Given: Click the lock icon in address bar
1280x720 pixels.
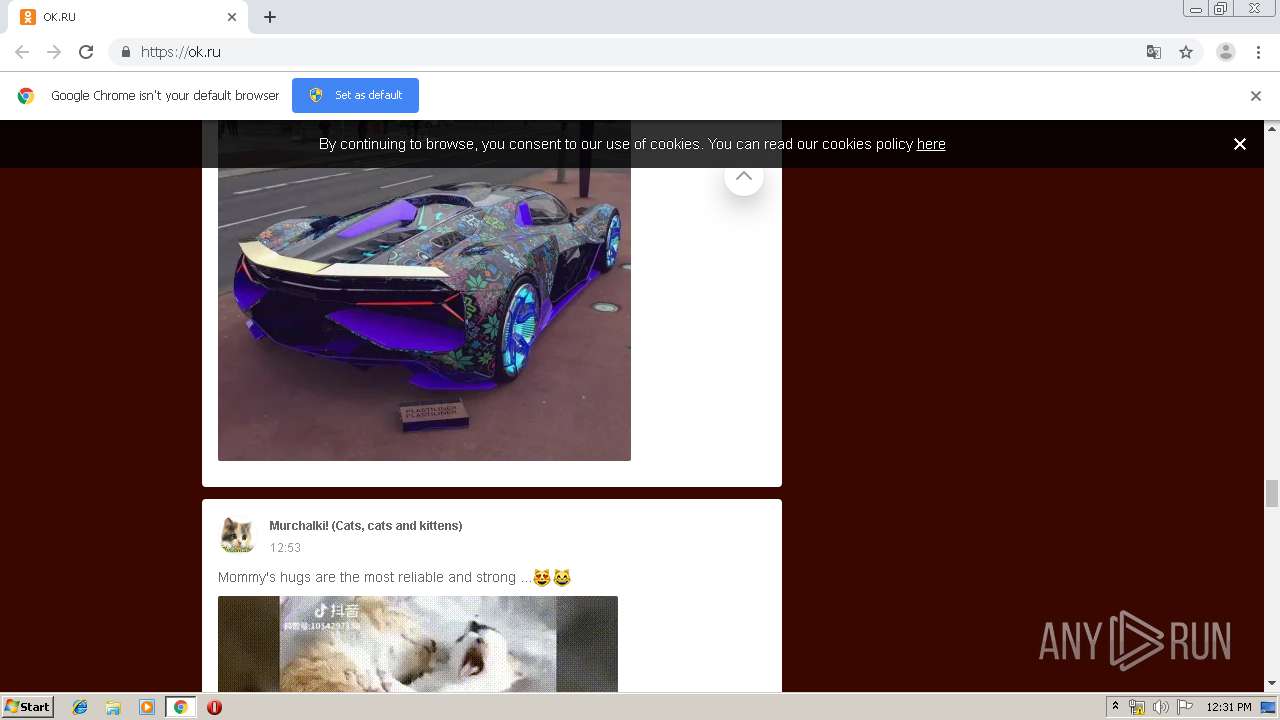Looking at the screenshot, I should tap(125, 52).
